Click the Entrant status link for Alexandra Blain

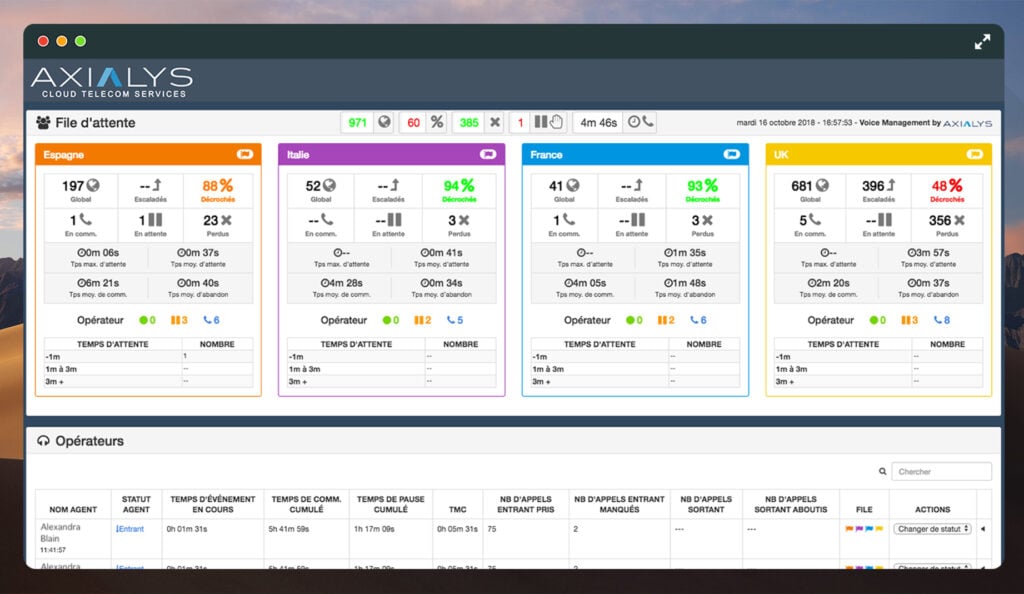pos(130,529)
